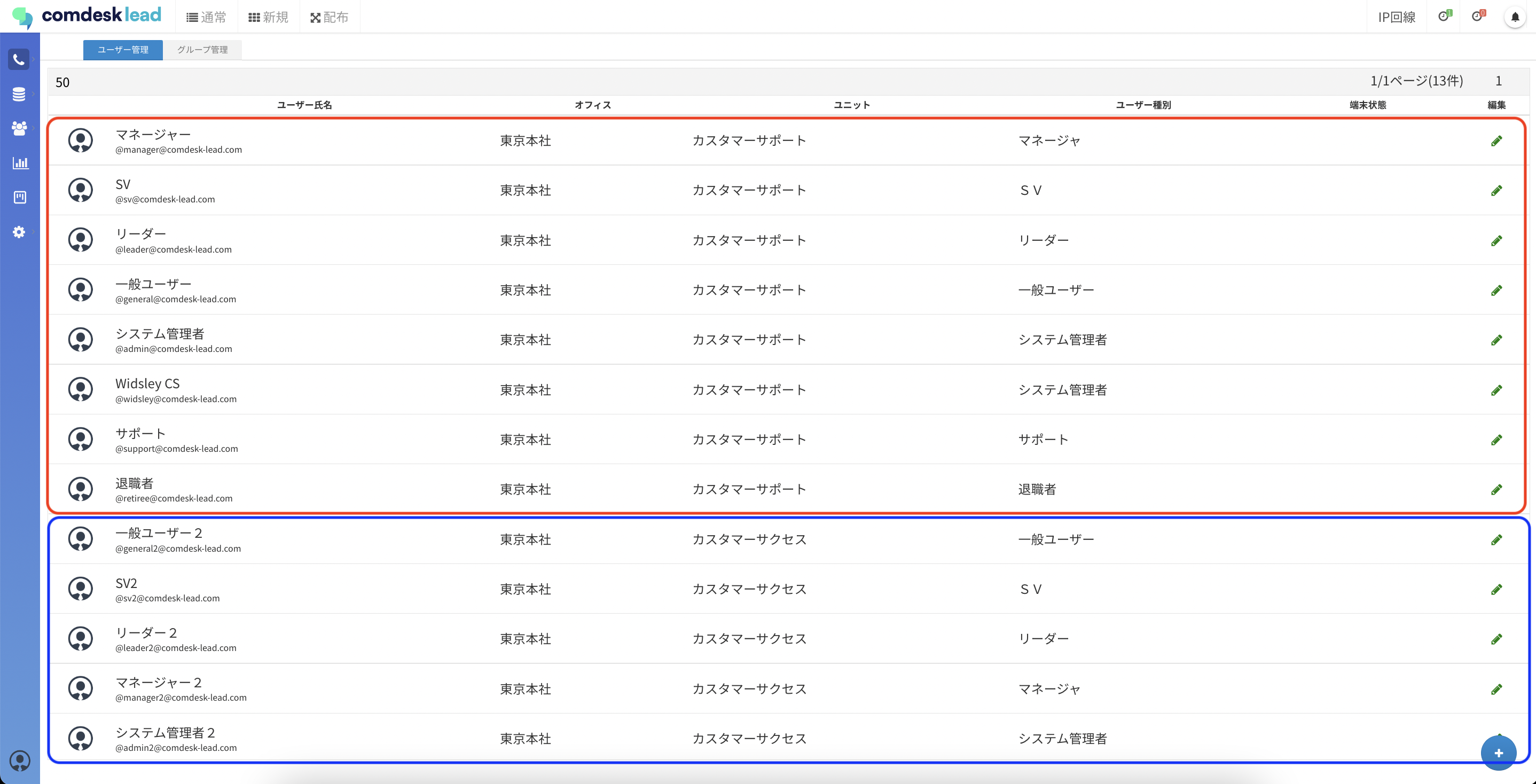Edit the マネージャー user with pencil icon
The width and height of the screenshot is (1536, 784).
click(x=1496, y=142)
